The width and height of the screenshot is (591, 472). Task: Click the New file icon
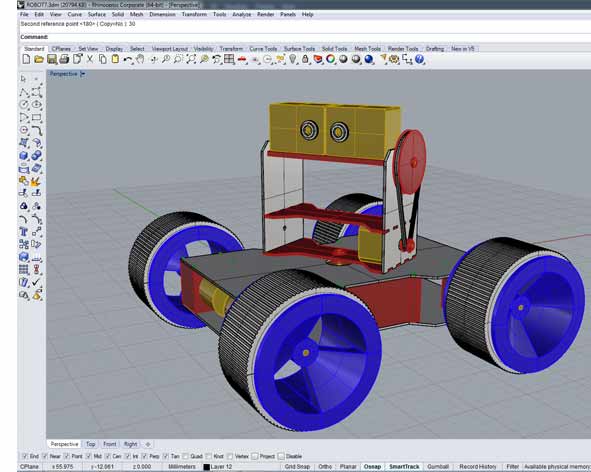pyautogui.click(x=26, y=59)
